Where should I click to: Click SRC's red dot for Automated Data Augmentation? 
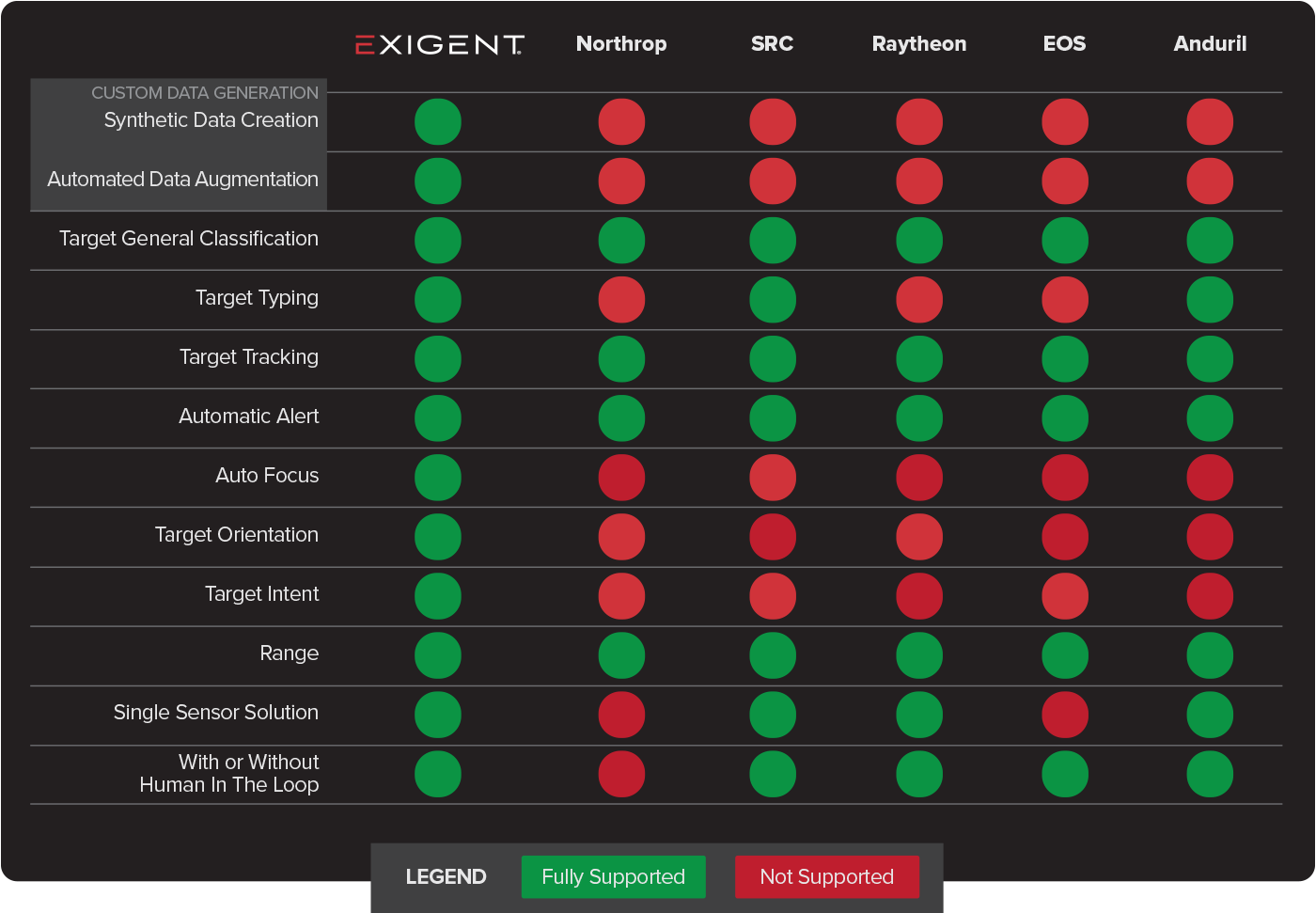click(x=773, y=181)
